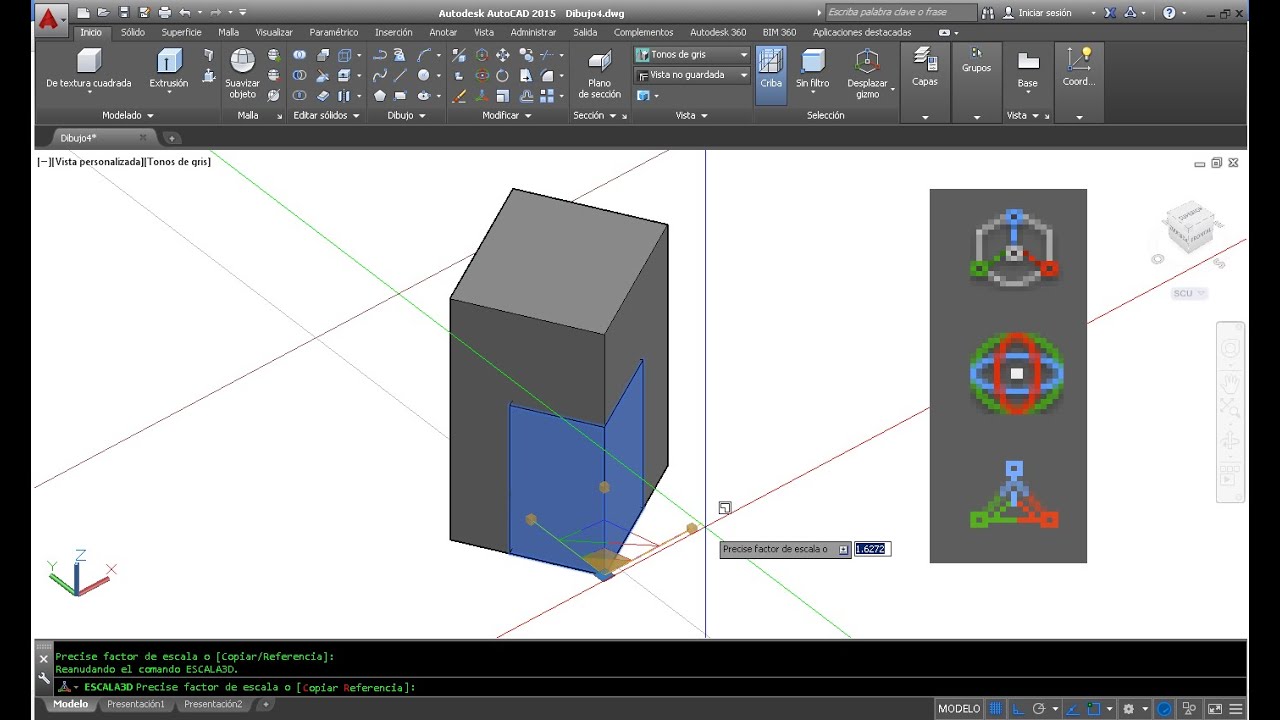Click the Base view button

pyautogui.click(x=1027, y=70)
